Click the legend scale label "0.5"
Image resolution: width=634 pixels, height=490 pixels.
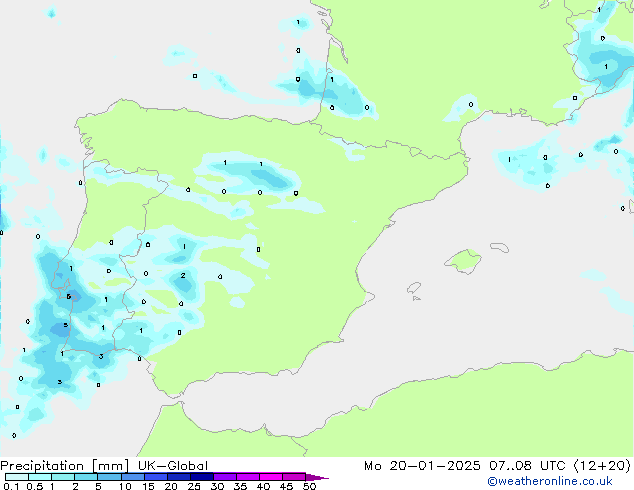(x=35, y=486)
